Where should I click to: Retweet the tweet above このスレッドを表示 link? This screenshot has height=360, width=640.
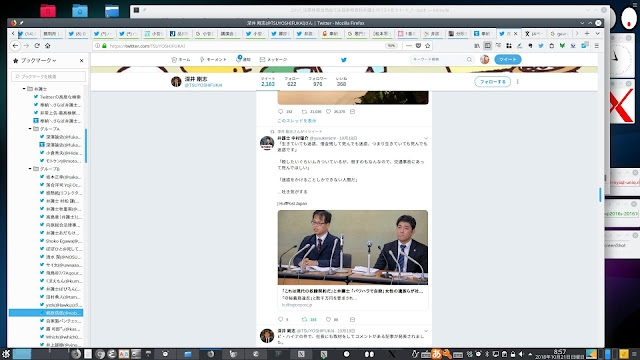coord(304,111)
